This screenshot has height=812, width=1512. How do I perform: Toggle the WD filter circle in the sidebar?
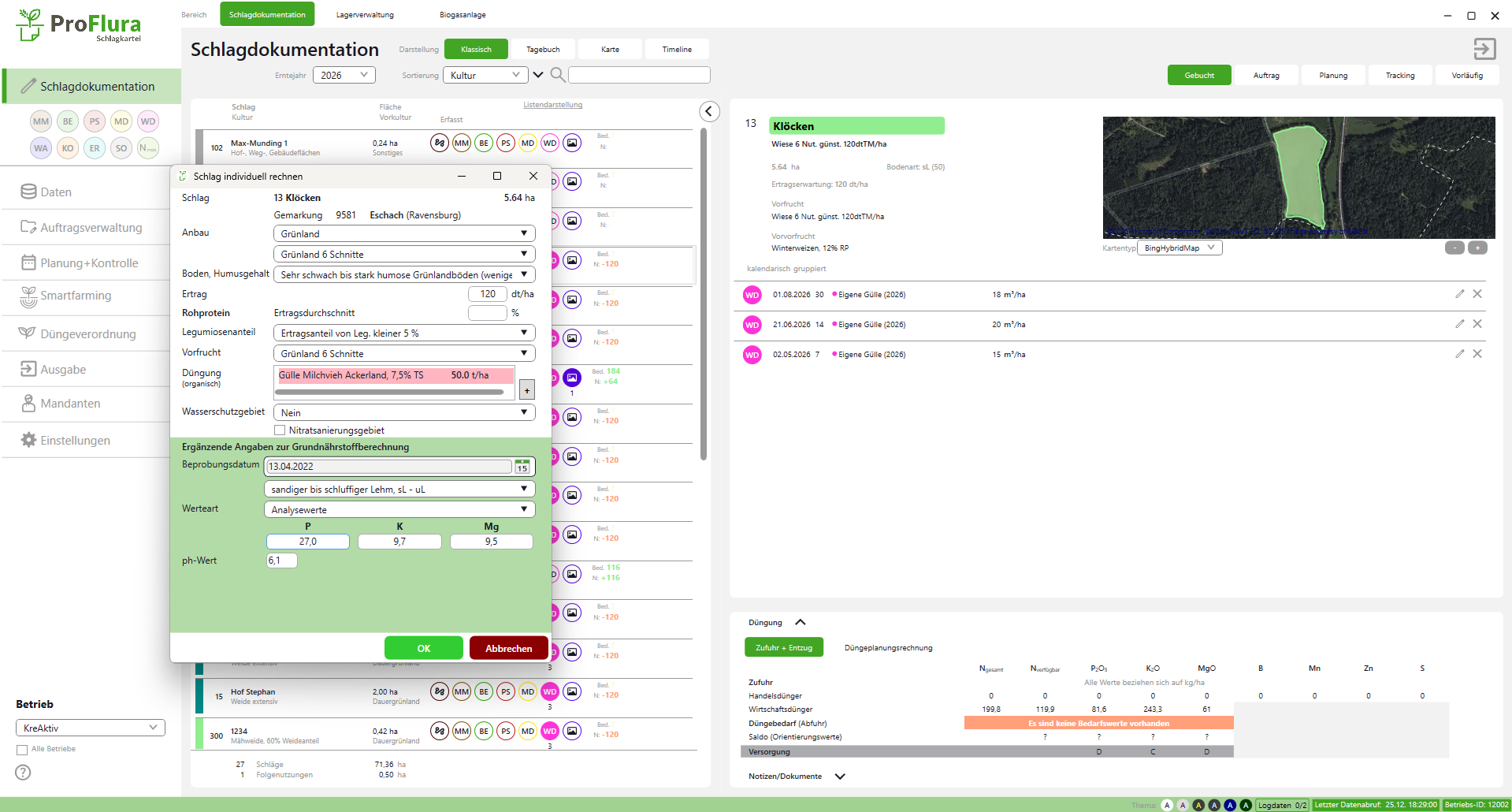pyautogui.click(x=148, y=121)
